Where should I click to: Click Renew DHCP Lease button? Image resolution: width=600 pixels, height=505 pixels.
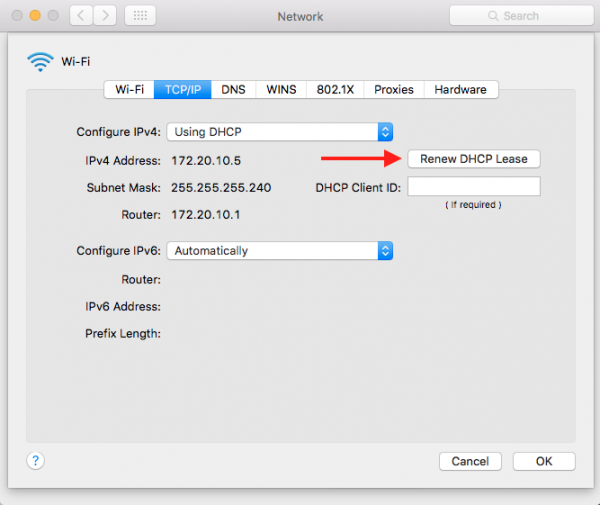pos(474,159)
